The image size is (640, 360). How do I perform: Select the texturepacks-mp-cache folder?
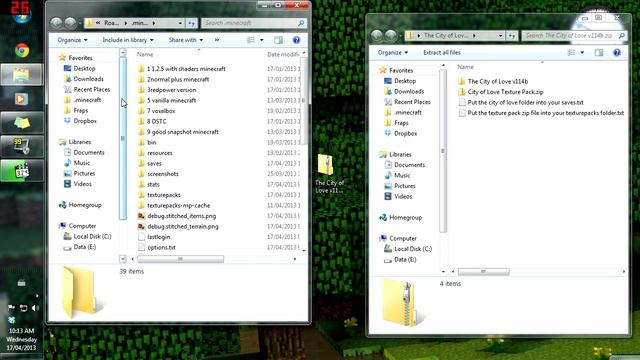coord(178,205)
